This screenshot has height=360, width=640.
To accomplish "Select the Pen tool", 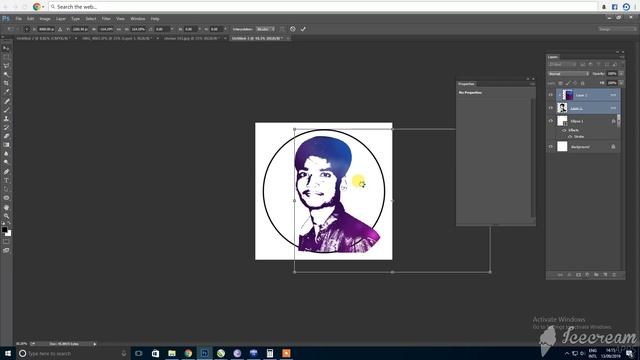I will click(6, 172).
